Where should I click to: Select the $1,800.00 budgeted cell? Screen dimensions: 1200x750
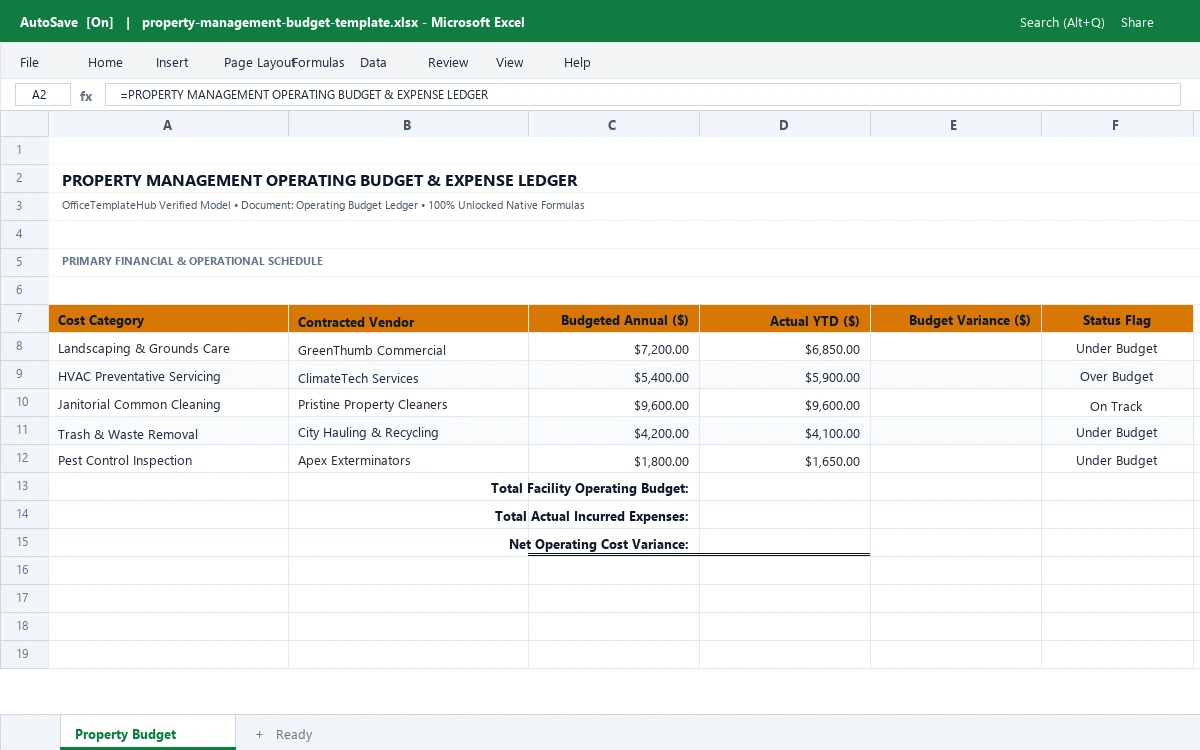coord(614,459)
